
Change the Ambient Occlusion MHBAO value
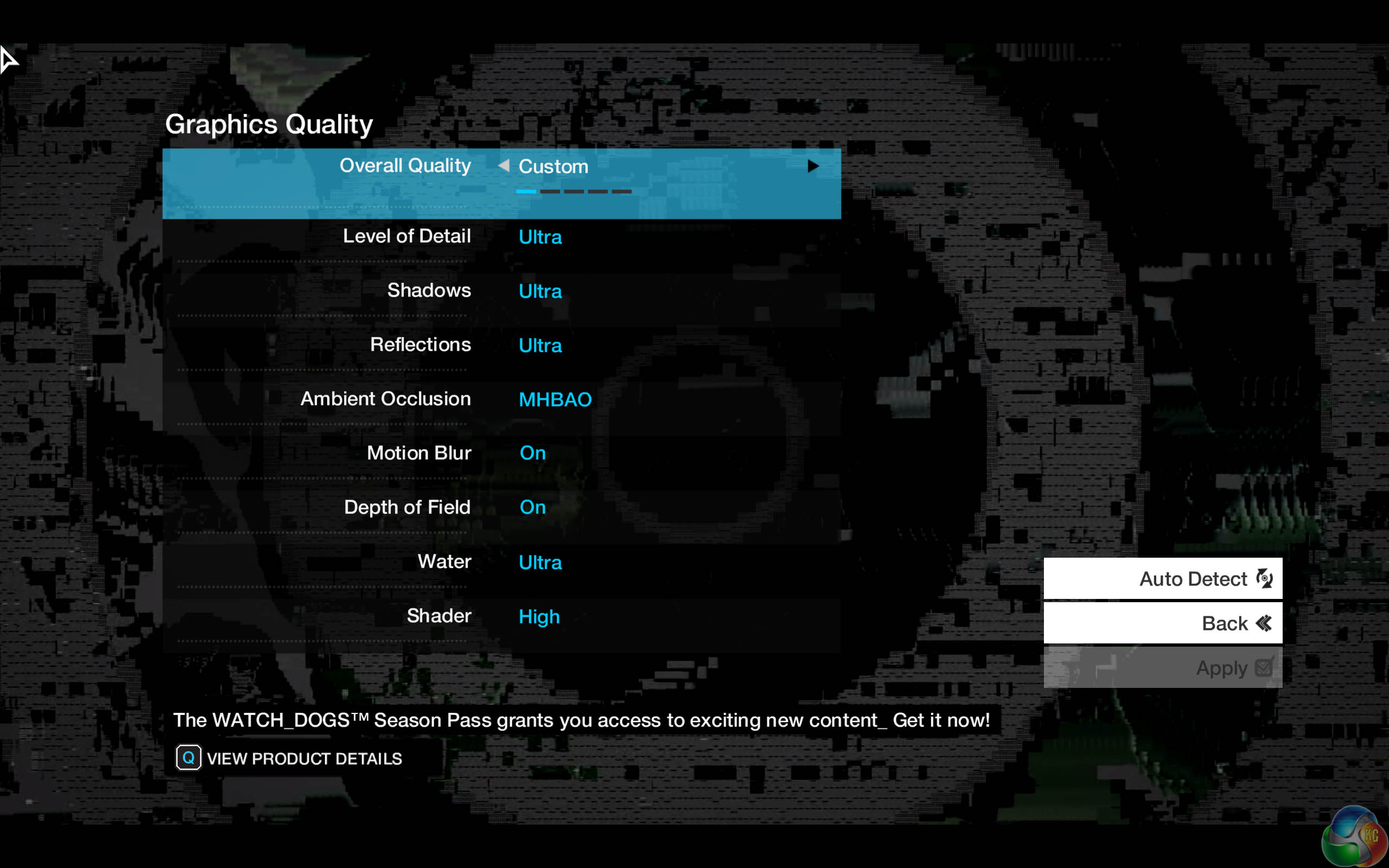(x=555, y=400)
